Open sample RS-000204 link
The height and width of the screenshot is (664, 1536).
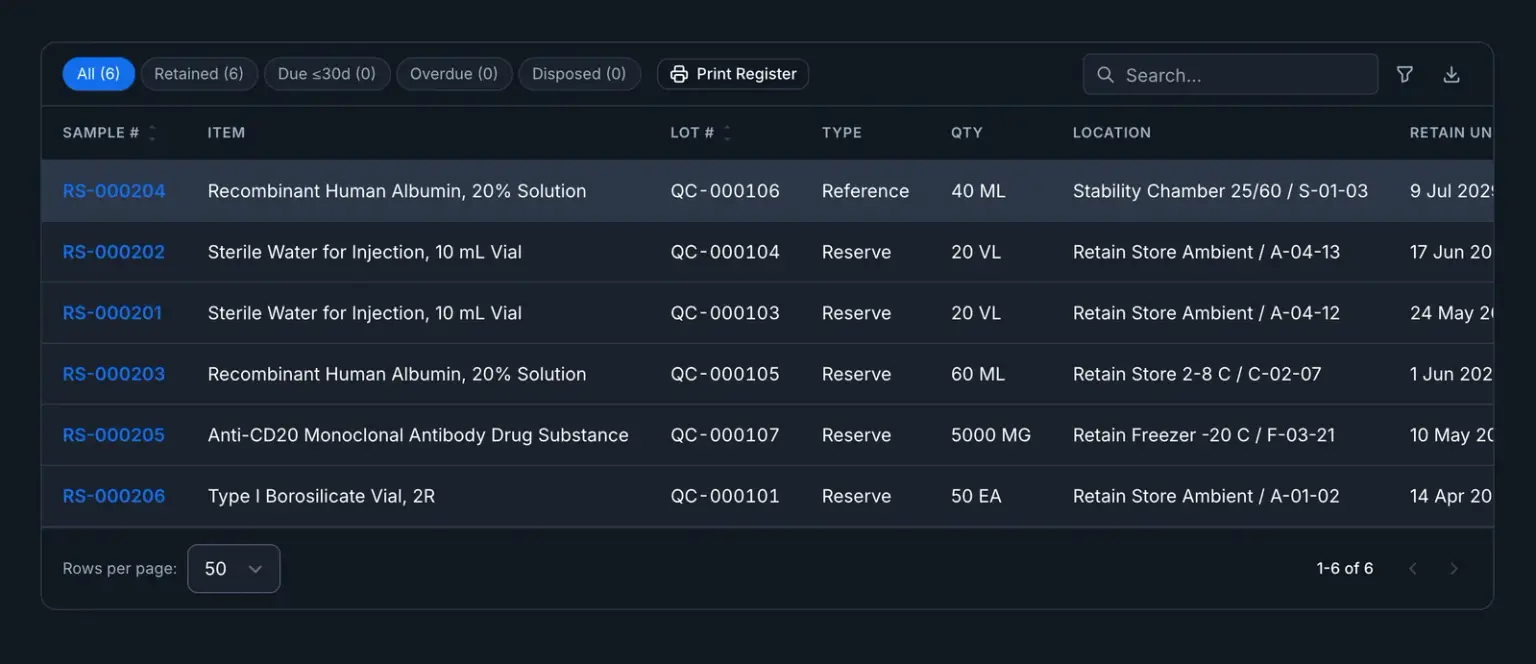click(114, 191)
